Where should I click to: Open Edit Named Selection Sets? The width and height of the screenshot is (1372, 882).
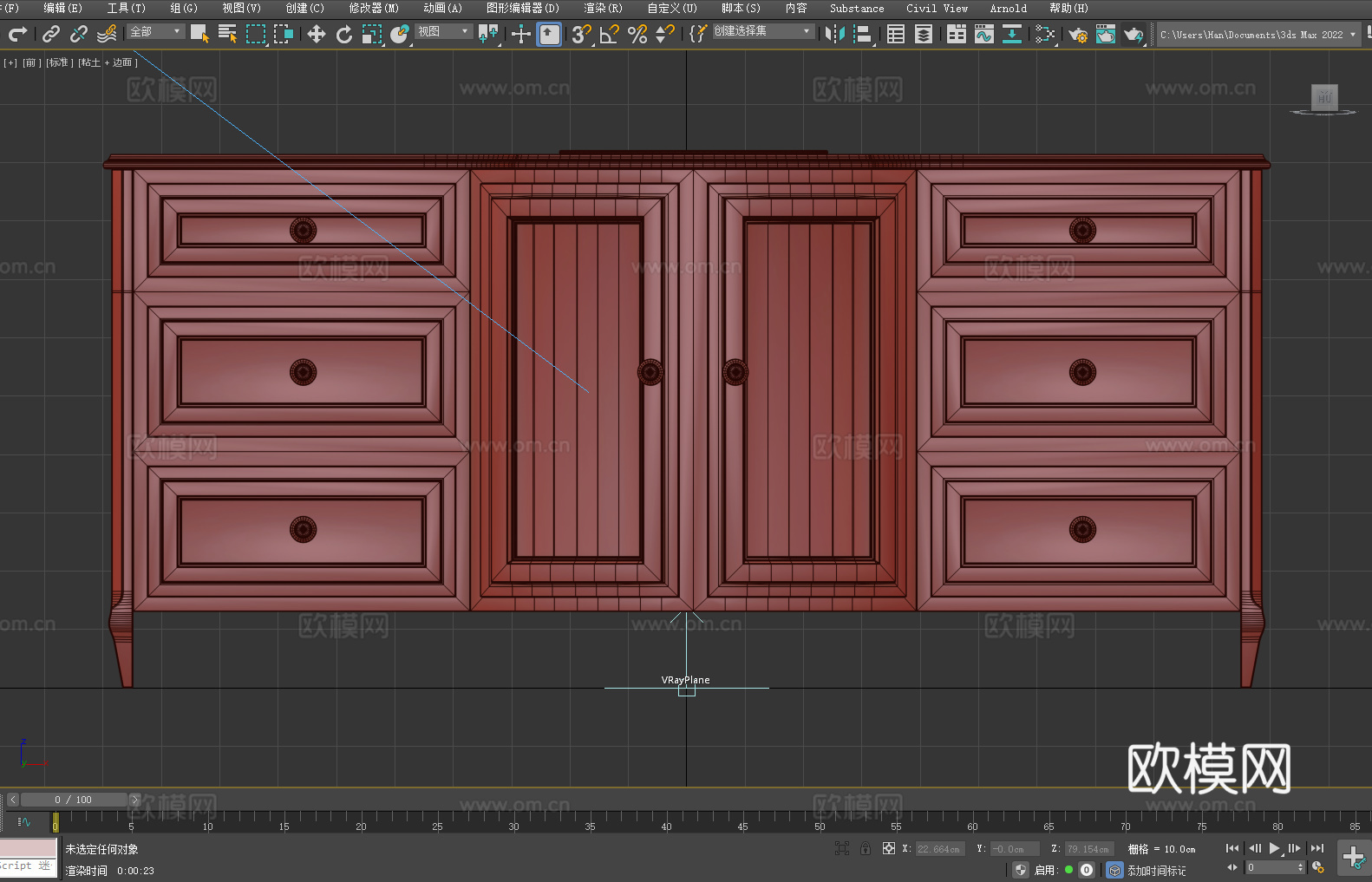tap(698, 34)
